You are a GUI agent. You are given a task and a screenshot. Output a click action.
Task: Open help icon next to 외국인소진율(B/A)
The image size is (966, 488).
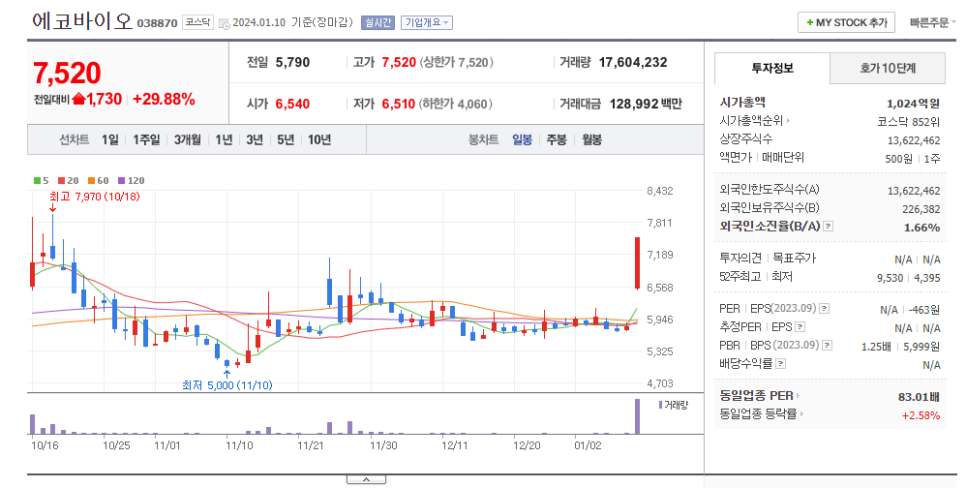pos(828,227)
